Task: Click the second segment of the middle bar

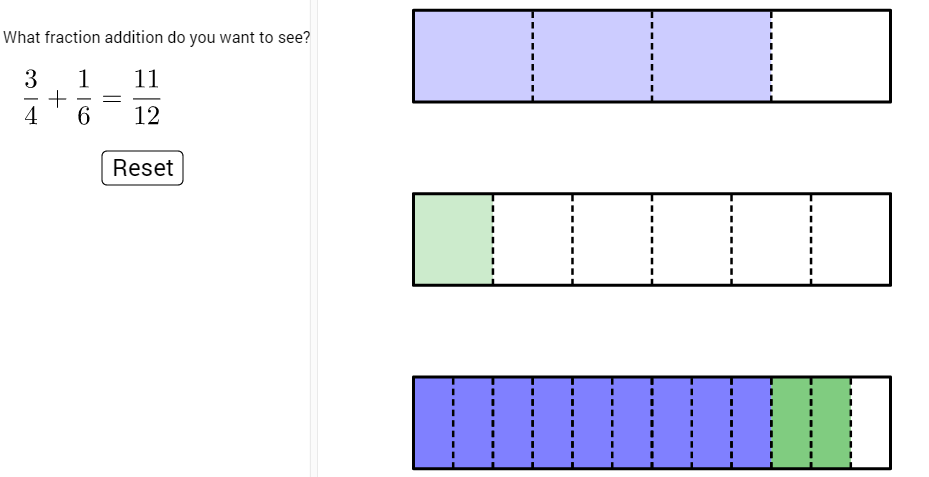Action: pyautogui.click(x=532, y=239)
